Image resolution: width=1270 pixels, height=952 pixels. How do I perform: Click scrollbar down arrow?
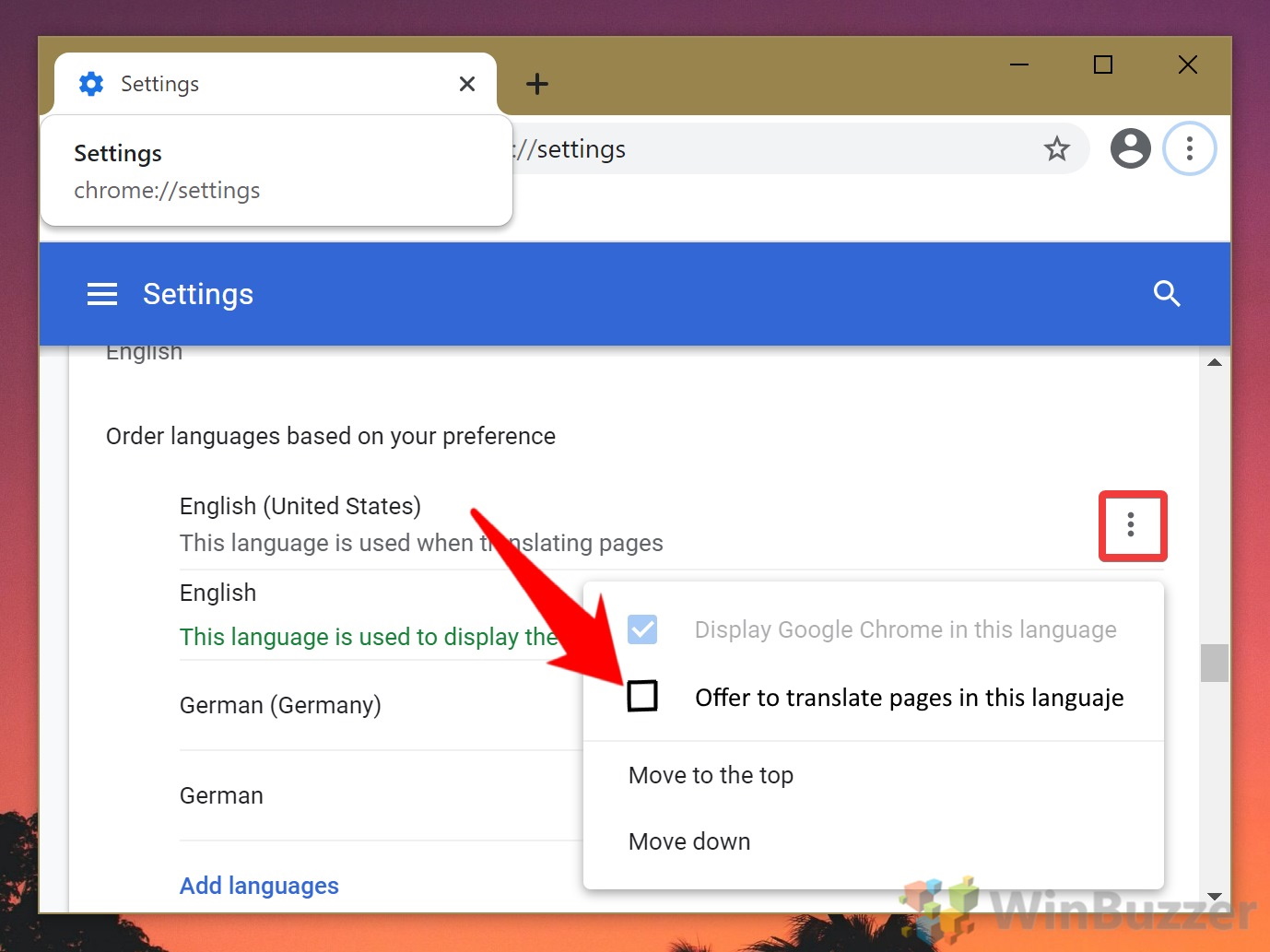(x=1215, y=896)
